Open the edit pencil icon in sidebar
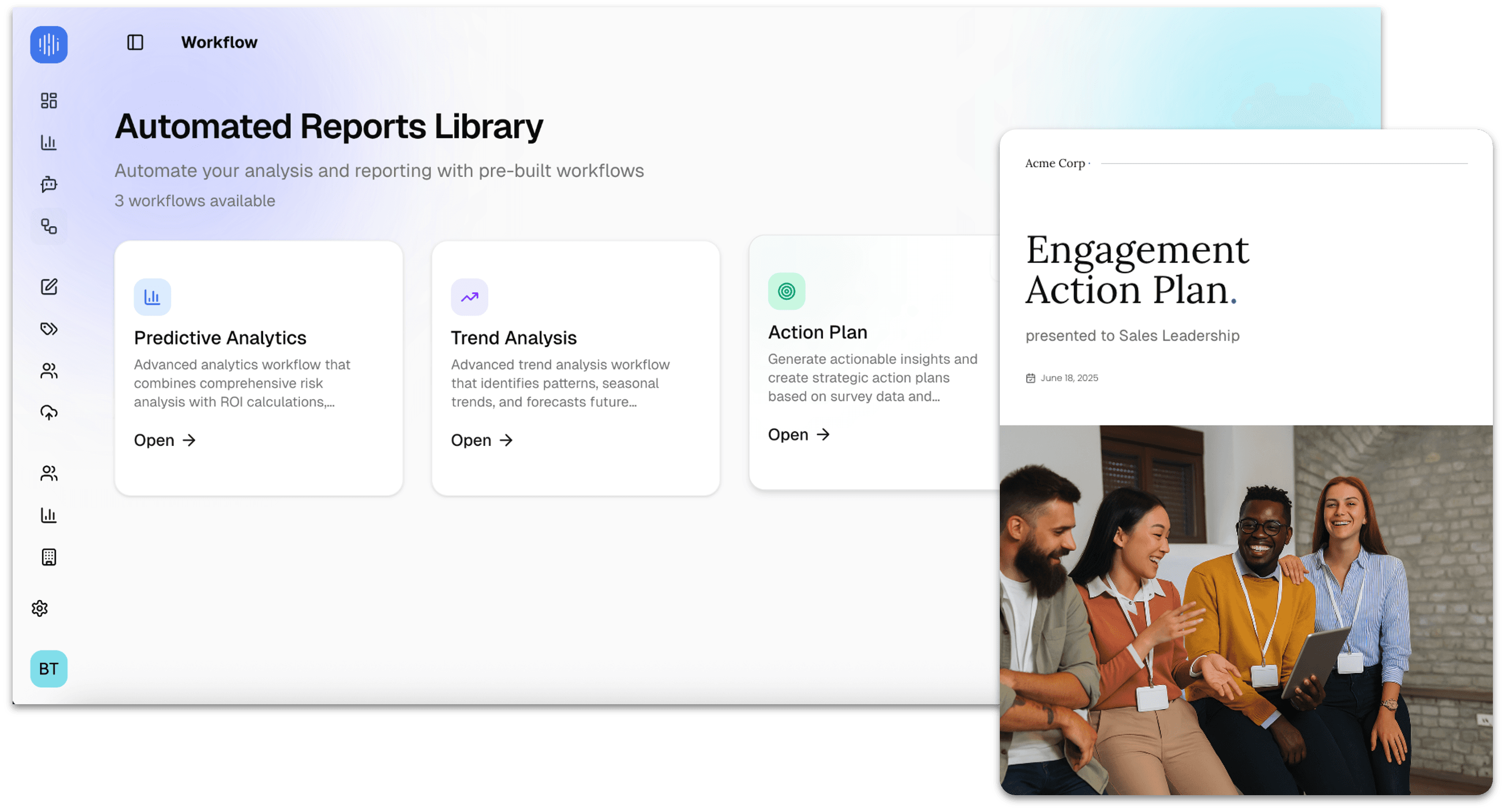This screenshot has width=1505, height=812. click(x=48, y=287)
